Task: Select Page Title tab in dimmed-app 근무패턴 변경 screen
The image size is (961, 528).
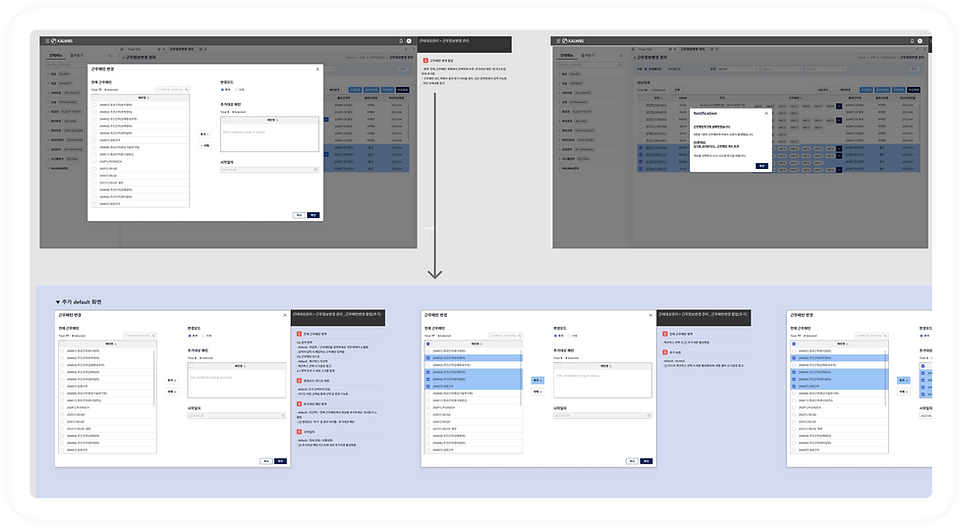Action: click(x=134, y=49)
